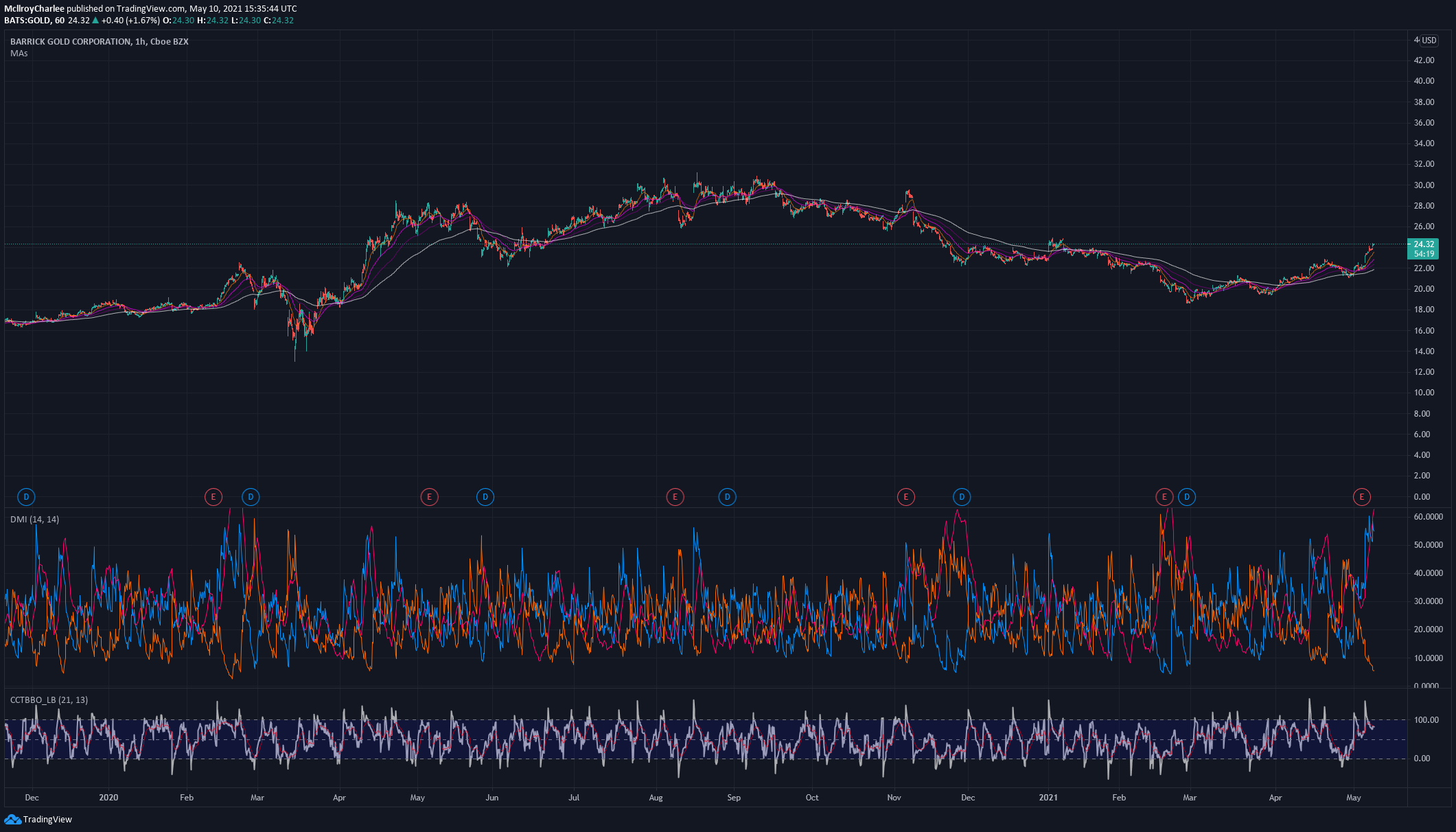The image size is (1456, 832).
Task: Click the 10.00 price axis label
Action: pos(1424,393)
